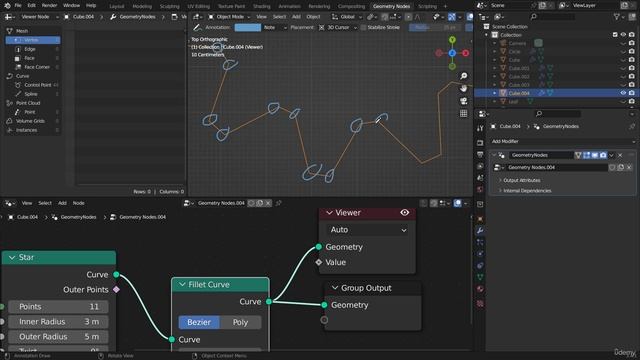Select Spline domain in spreadsheet
640x360 pixels.
(37, 94)
